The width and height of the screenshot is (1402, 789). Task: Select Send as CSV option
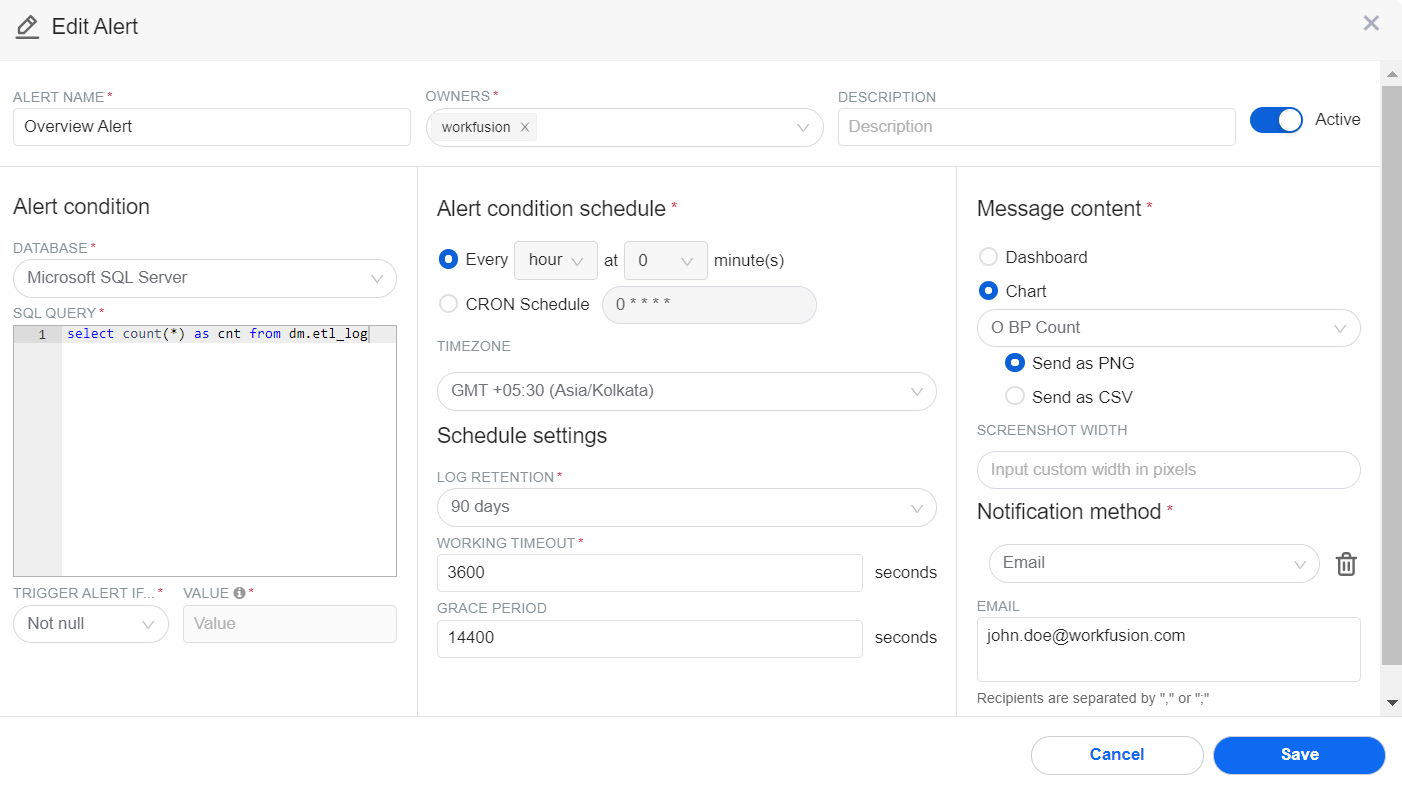click(1015, 396)
